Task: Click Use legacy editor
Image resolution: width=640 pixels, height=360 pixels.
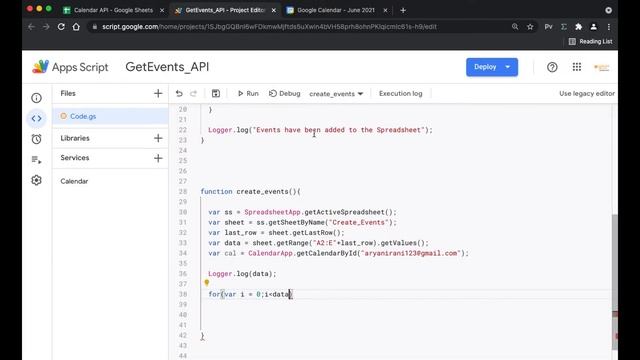Action: click(587, 93)
